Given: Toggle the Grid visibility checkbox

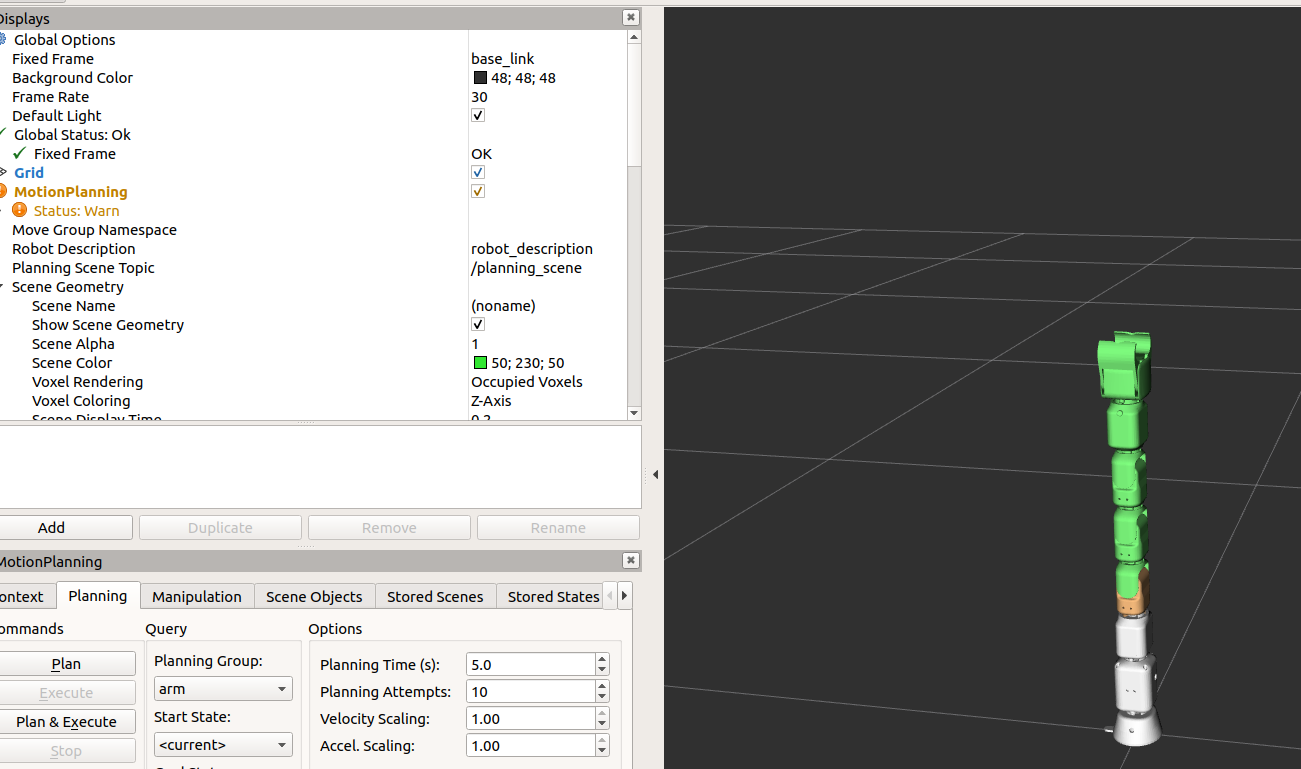Looking at the screenshot, I should (x=478, y=172).
